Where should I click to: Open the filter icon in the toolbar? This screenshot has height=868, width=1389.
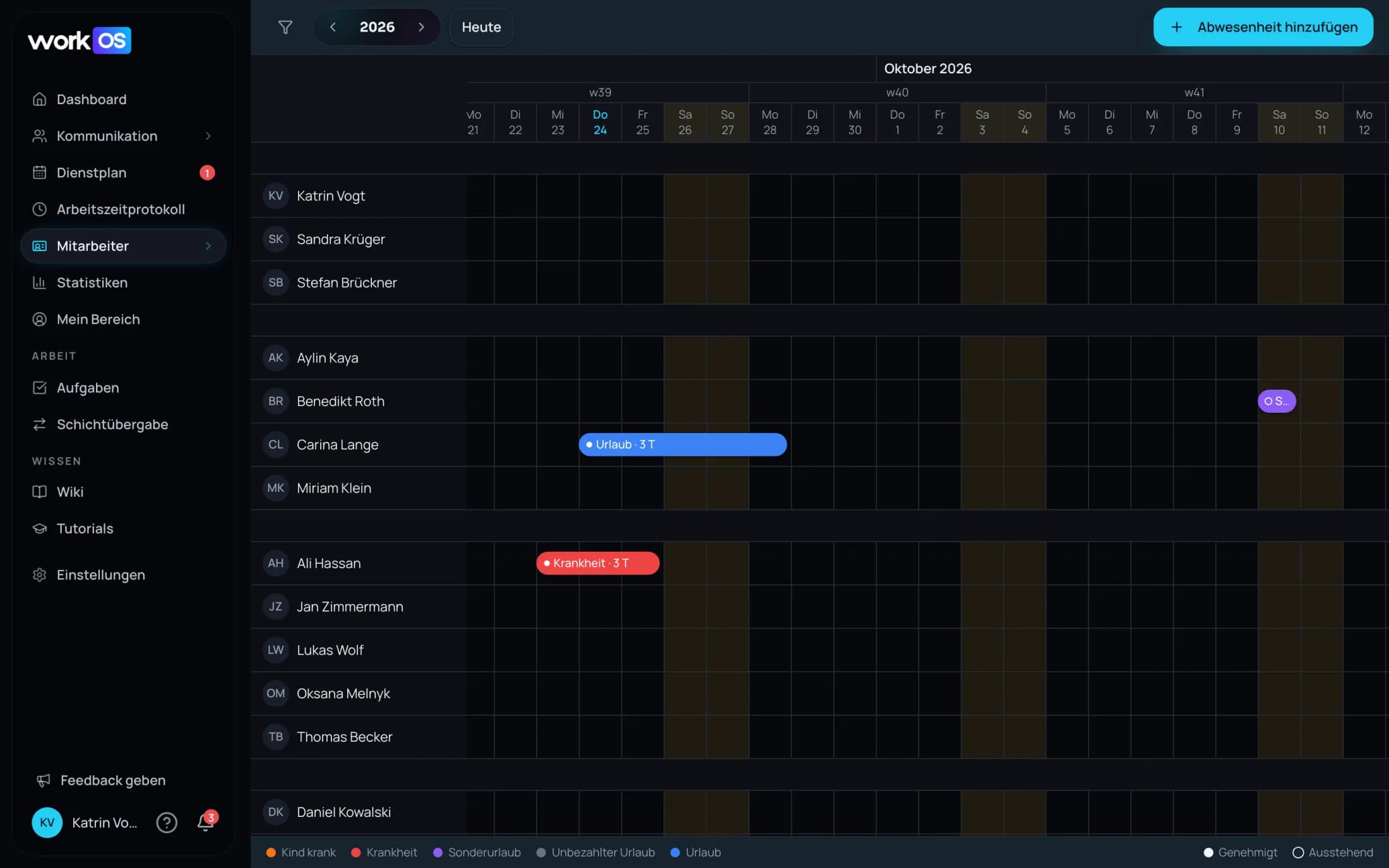[x=285, y=27]
